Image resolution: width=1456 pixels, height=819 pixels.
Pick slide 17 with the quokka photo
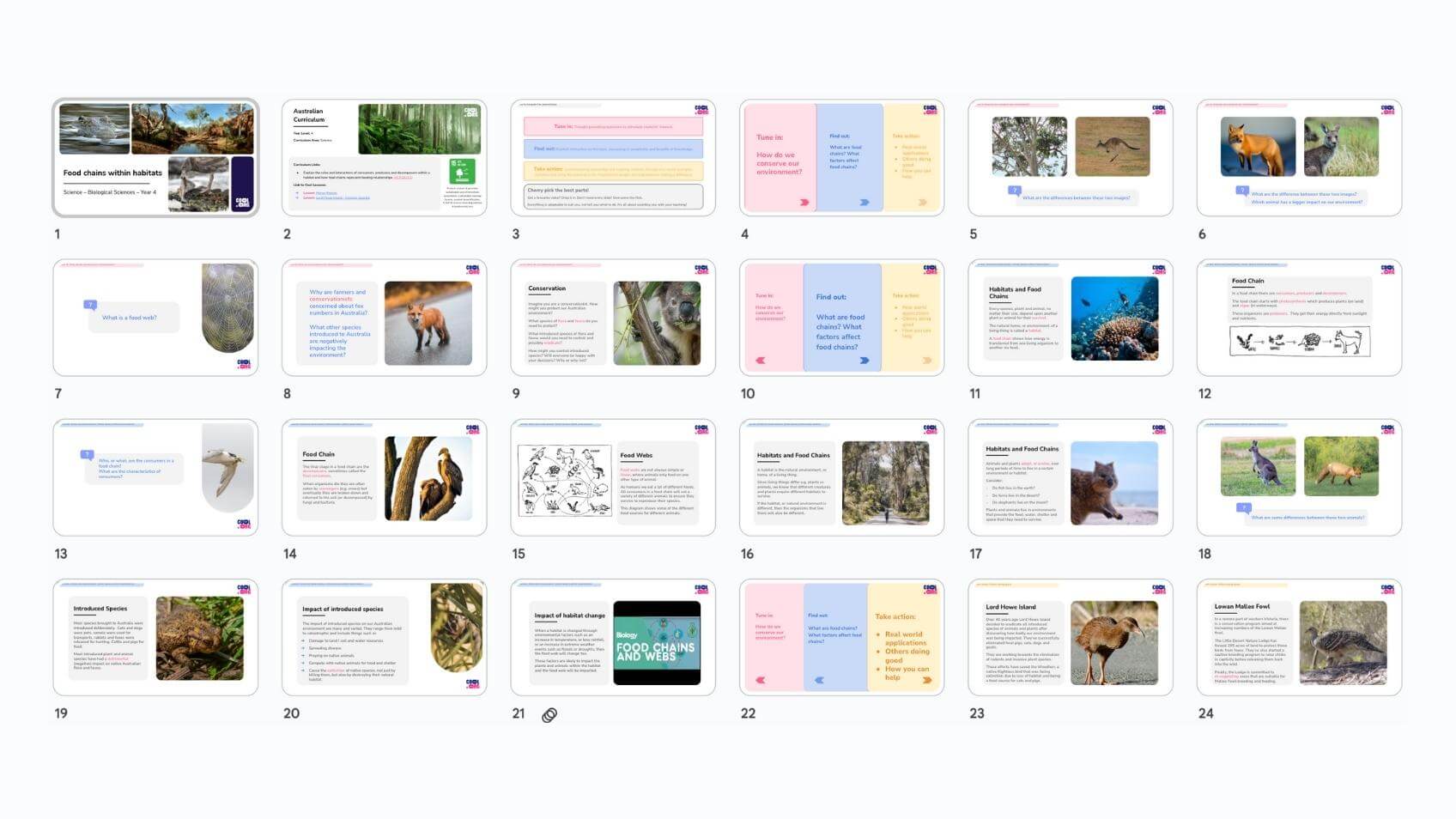[x=1070, y=478]
